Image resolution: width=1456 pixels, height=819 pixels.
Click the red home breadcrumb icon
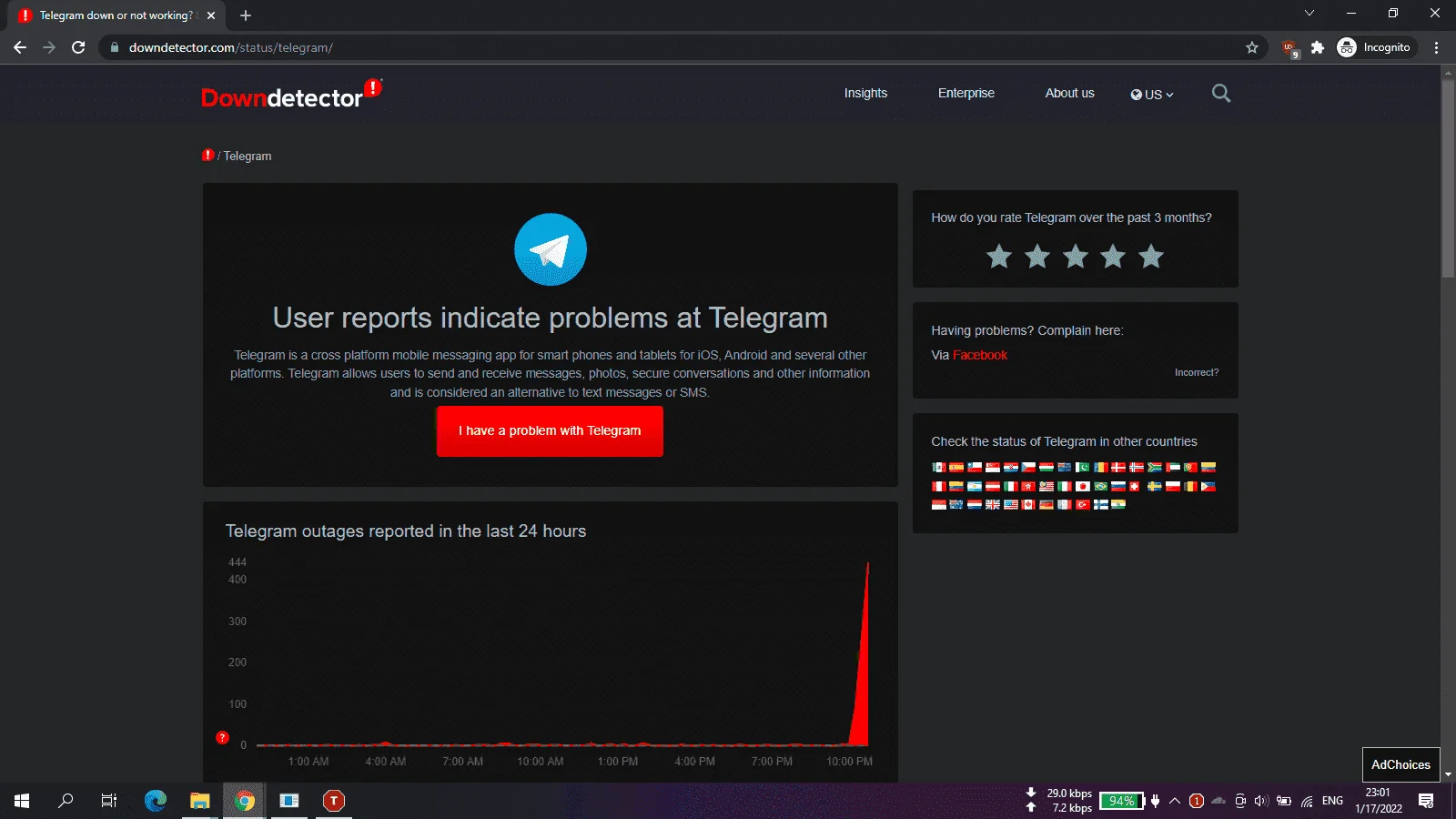tap(207, 156)
